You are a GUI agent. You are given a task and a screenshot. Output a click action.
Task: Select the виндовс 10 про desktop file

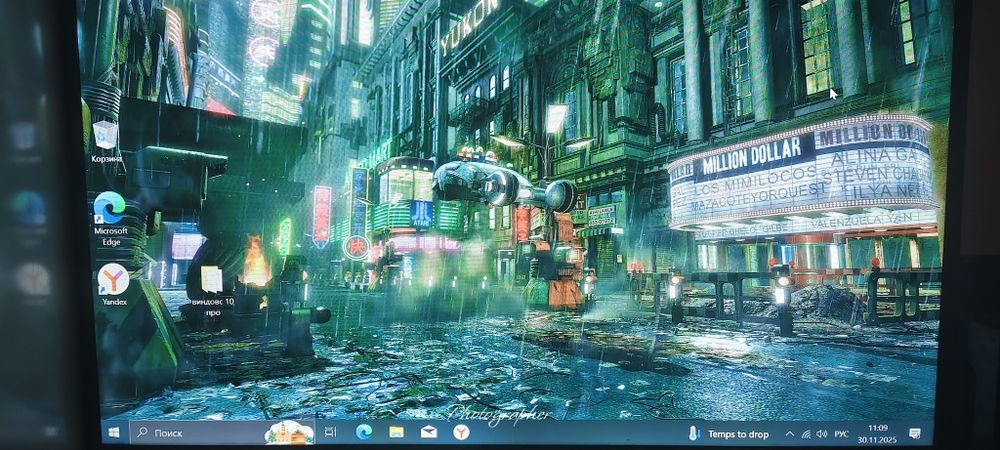point(212,291)
